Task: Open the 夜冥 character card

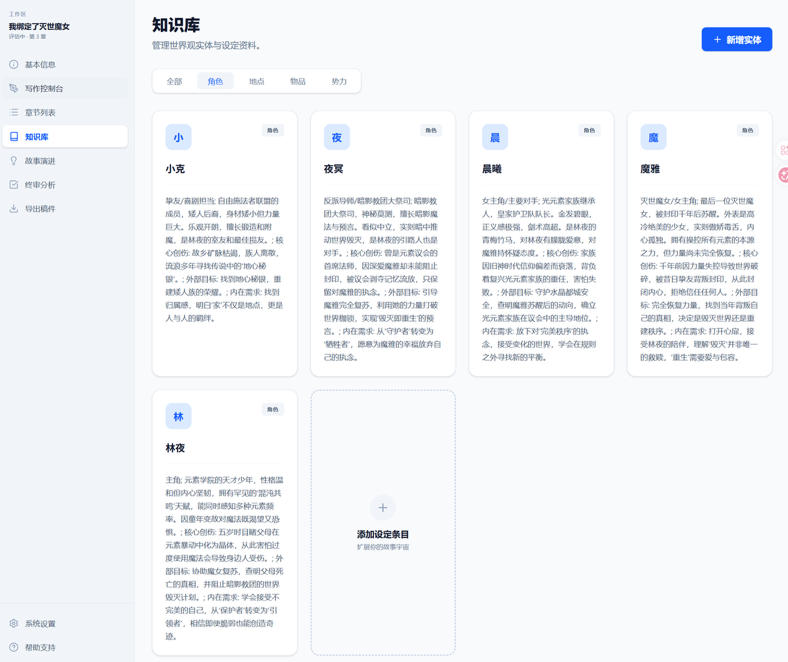Action: point(383,244)
